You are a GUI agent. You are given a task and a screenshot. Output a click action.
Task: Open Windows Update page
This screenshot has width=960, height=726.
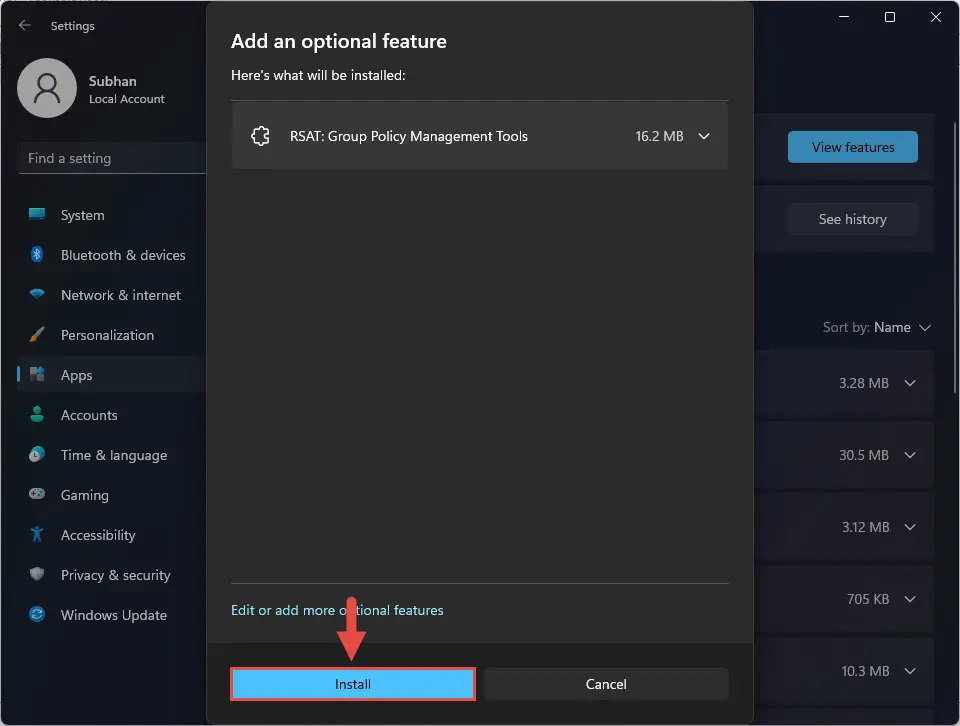114,615
